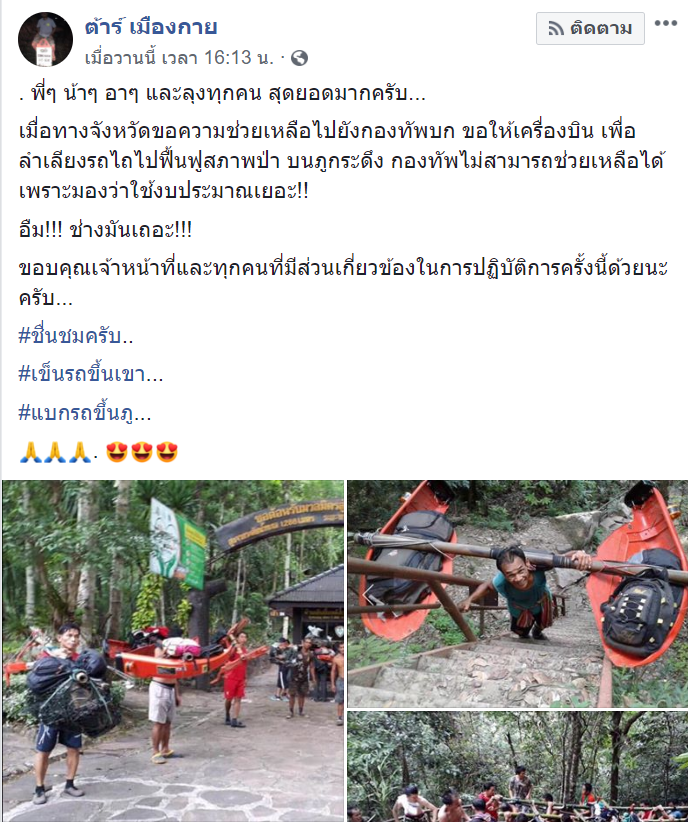This screenshot has width=688, height=822.
Task: Open bottom-right photo of crowd in forest
Action: click(x=518, y=766)
